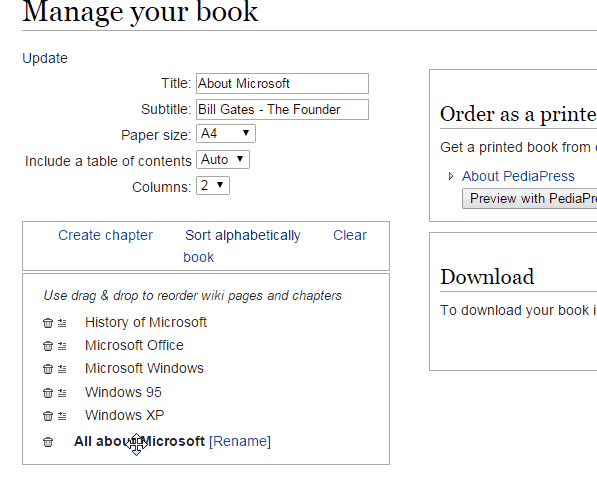Select the Microsoft Windows page entry

[144, 369]
